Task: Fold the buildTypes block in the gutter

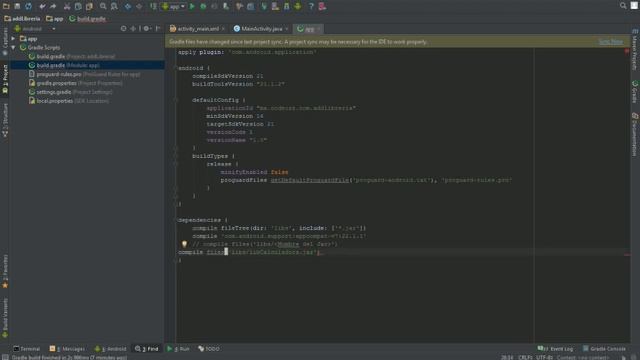Action: click(x=176, y=156)
